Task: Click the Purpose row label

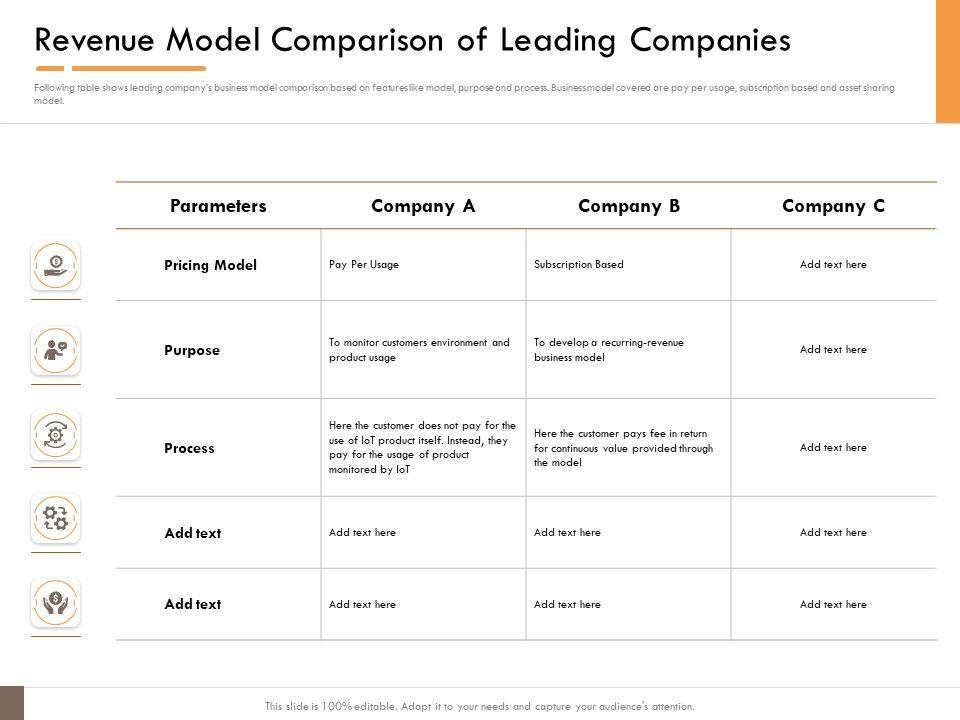Action: click(192, 350)
